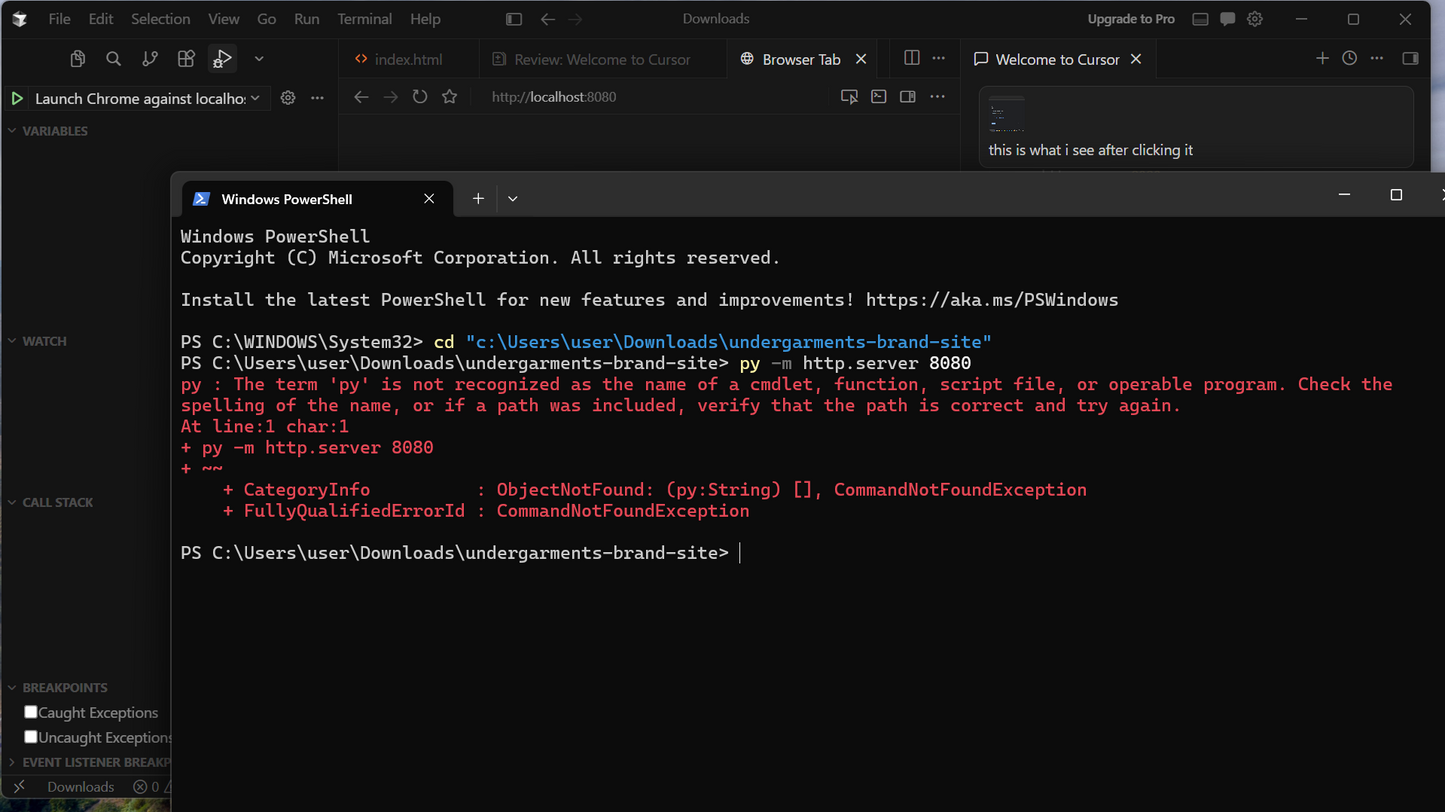The image size is (1445, 812).
Task: Open chat panel more actions ellipsis
Action: tap(1377, 58)
